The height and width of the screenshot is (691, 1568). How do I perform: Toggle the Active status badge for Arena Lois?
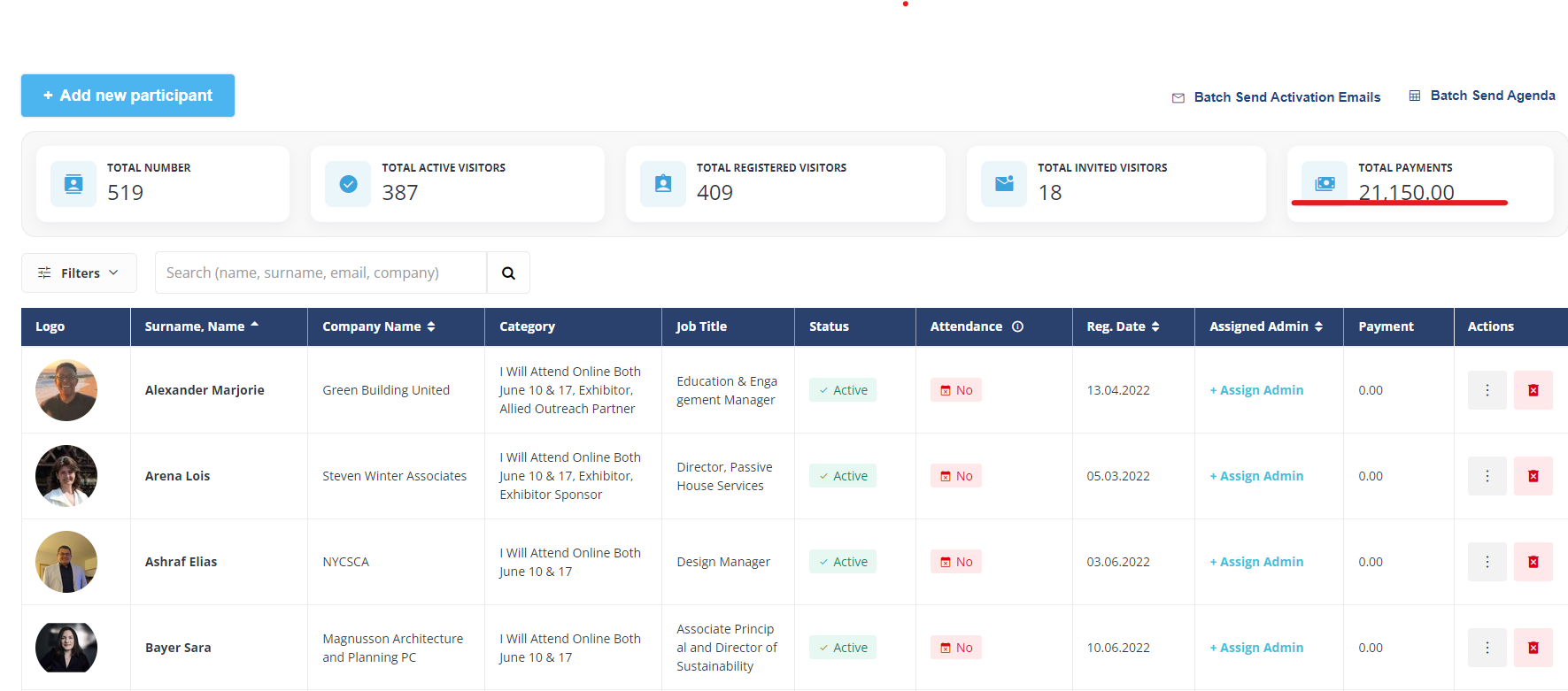pos(842,476)
